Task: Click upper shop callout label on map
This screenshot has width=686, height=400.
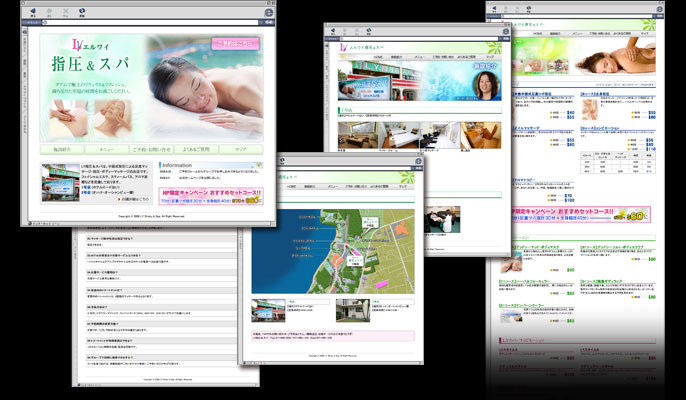Action: coord(370,222)
